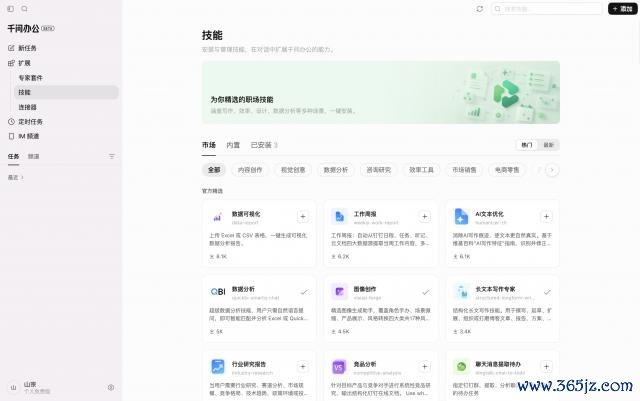
Task: Add the 行业研究报告 skill with plus
Action: pyautogui.click(x=303, y=367)
